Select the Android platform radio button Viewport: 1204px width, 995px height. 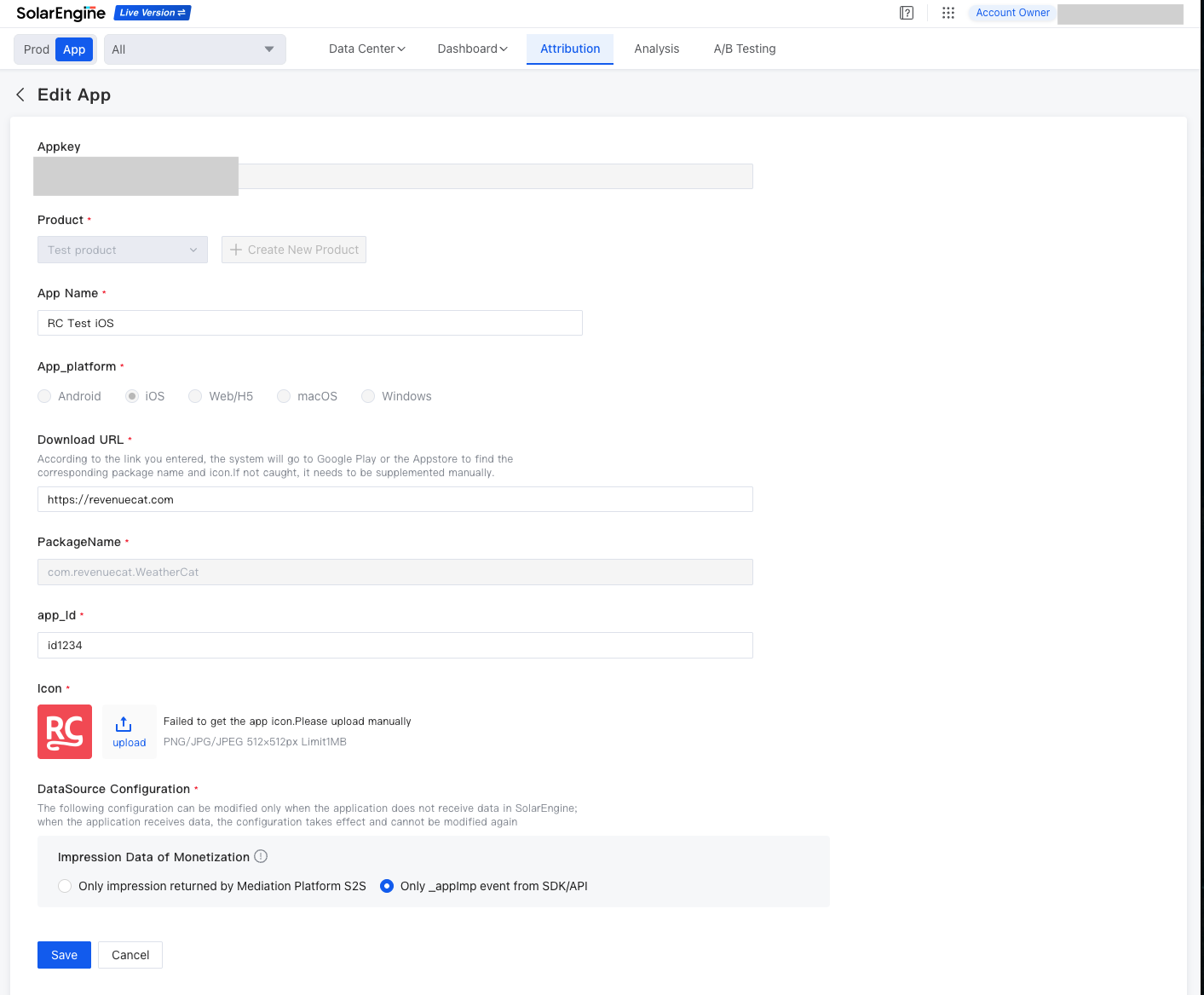point(45,396)
